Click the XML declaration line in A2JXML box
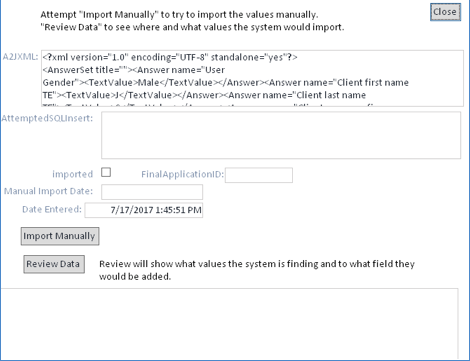 (x=170, y=57)
